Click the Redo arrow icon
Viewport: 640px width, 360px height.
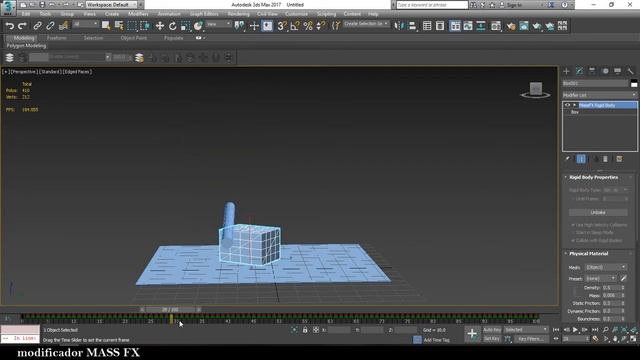[22, 26]
